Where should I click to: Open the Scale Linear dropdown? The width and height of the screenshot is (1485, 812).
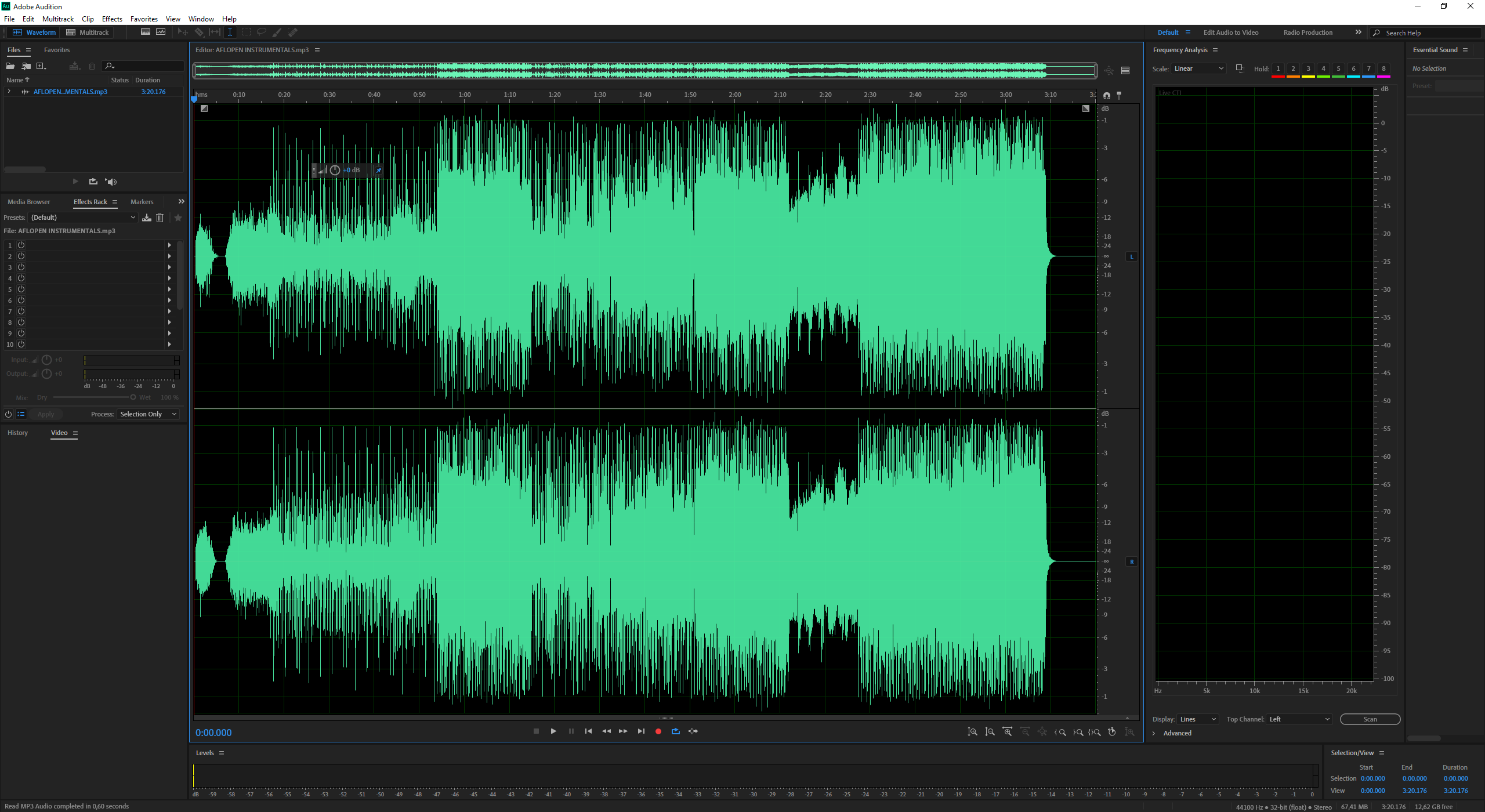click(x=1198, y=68)
